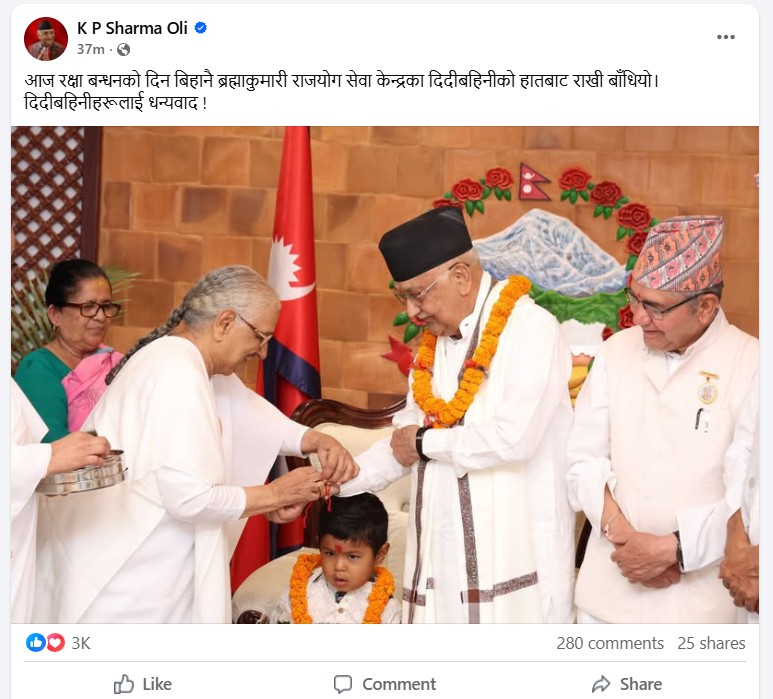
Task: Click the red heart reaction icon
Action: click(55, 643)
